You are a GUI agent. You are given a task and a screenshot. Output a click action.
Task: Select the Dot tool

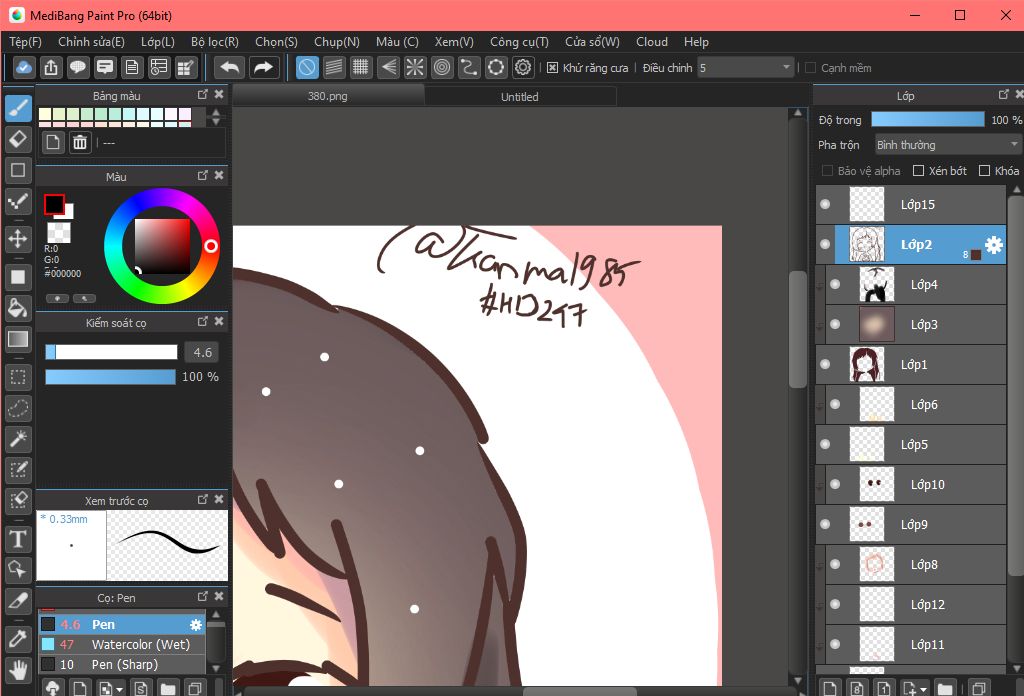[x=18, y=201]
